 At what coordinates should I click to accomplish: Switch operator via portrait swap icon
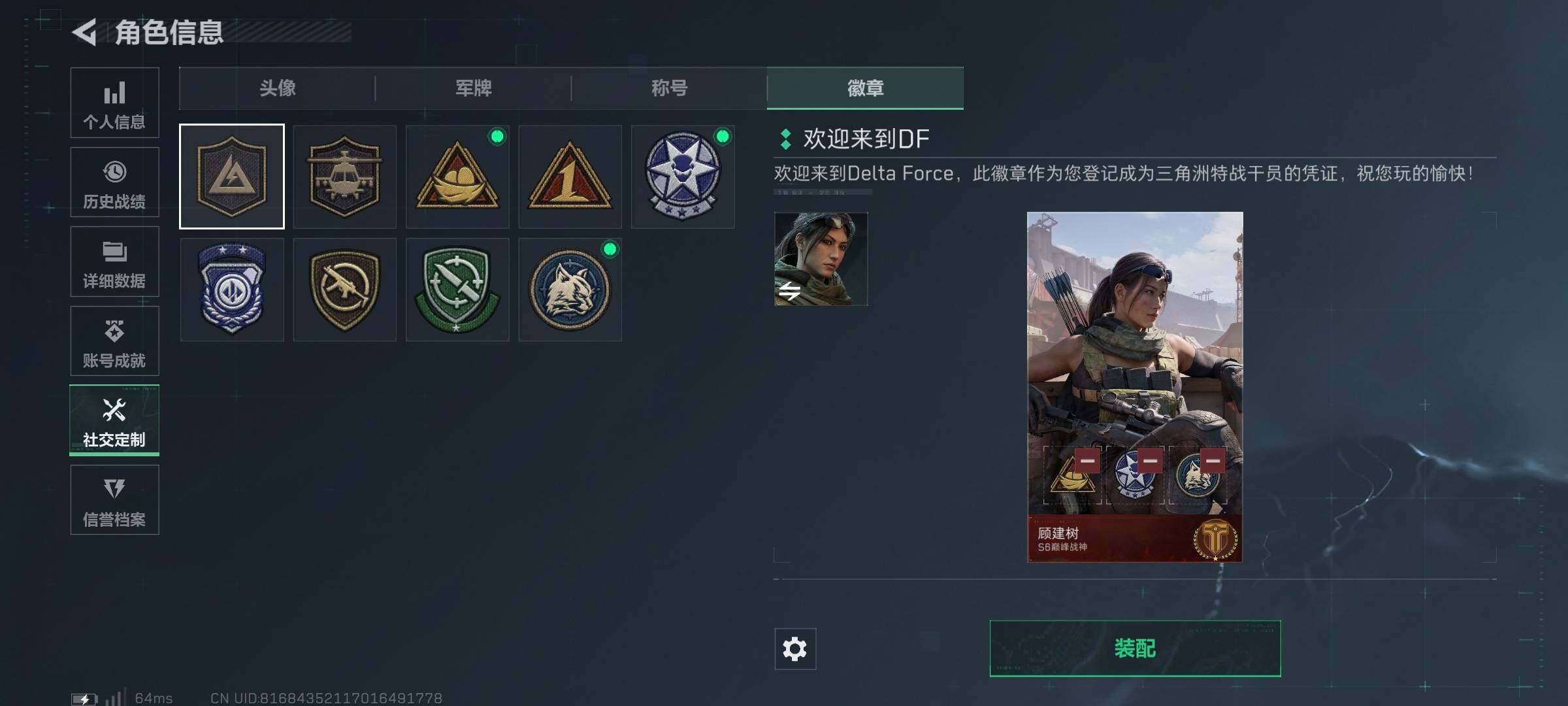click(x=790, y=290)
